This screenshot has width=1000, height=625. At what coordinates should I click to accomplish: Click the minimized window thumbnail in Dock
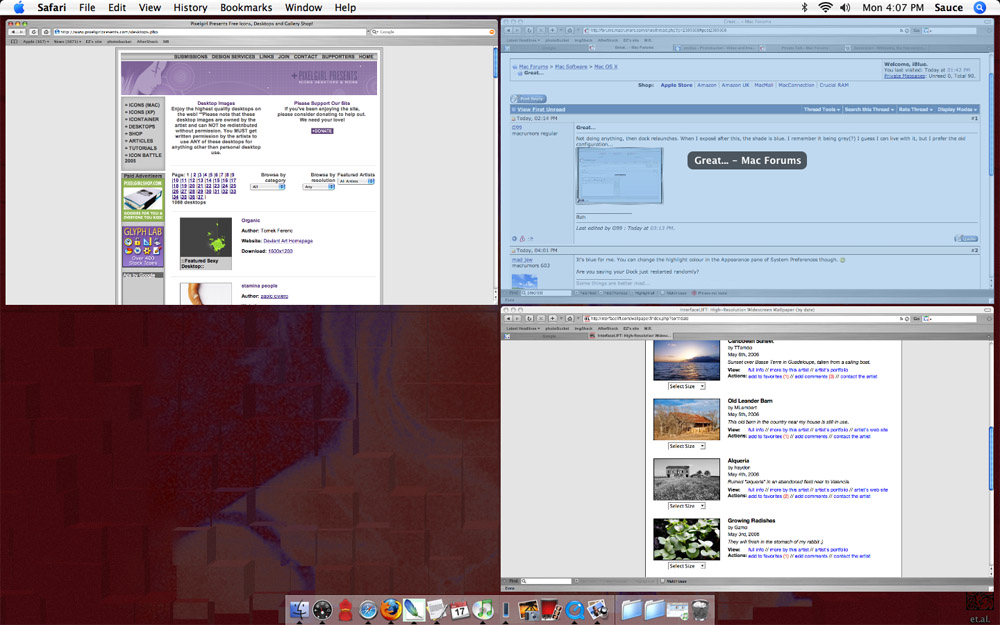point(677,611)
